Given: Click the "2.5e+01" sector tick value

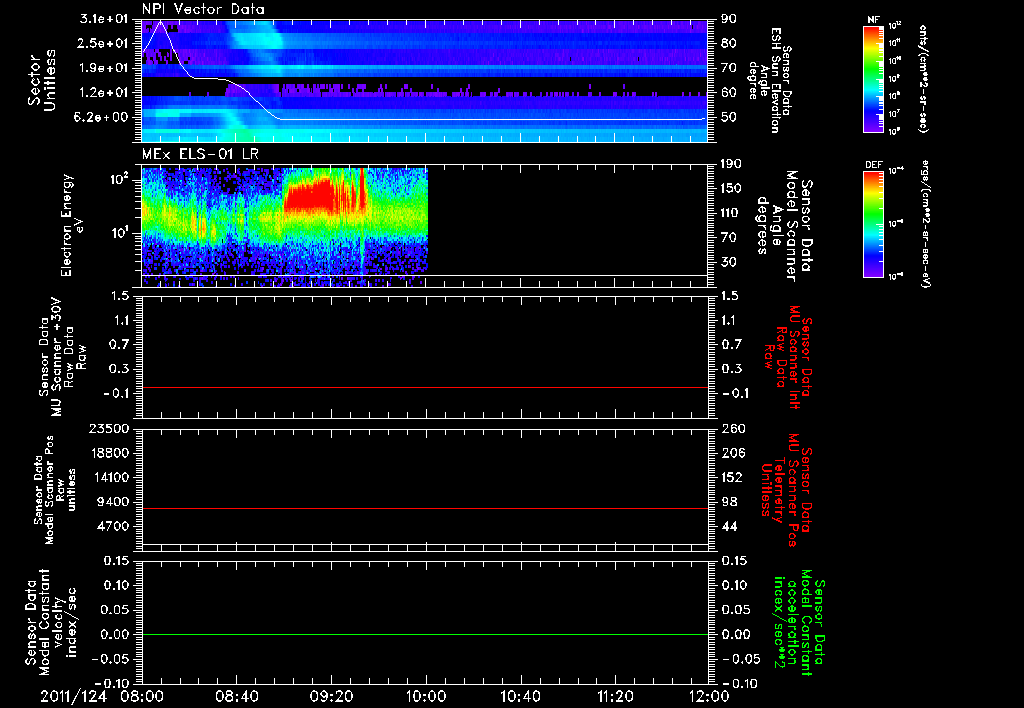Looking at the screenshot, I should coord(104,43).
